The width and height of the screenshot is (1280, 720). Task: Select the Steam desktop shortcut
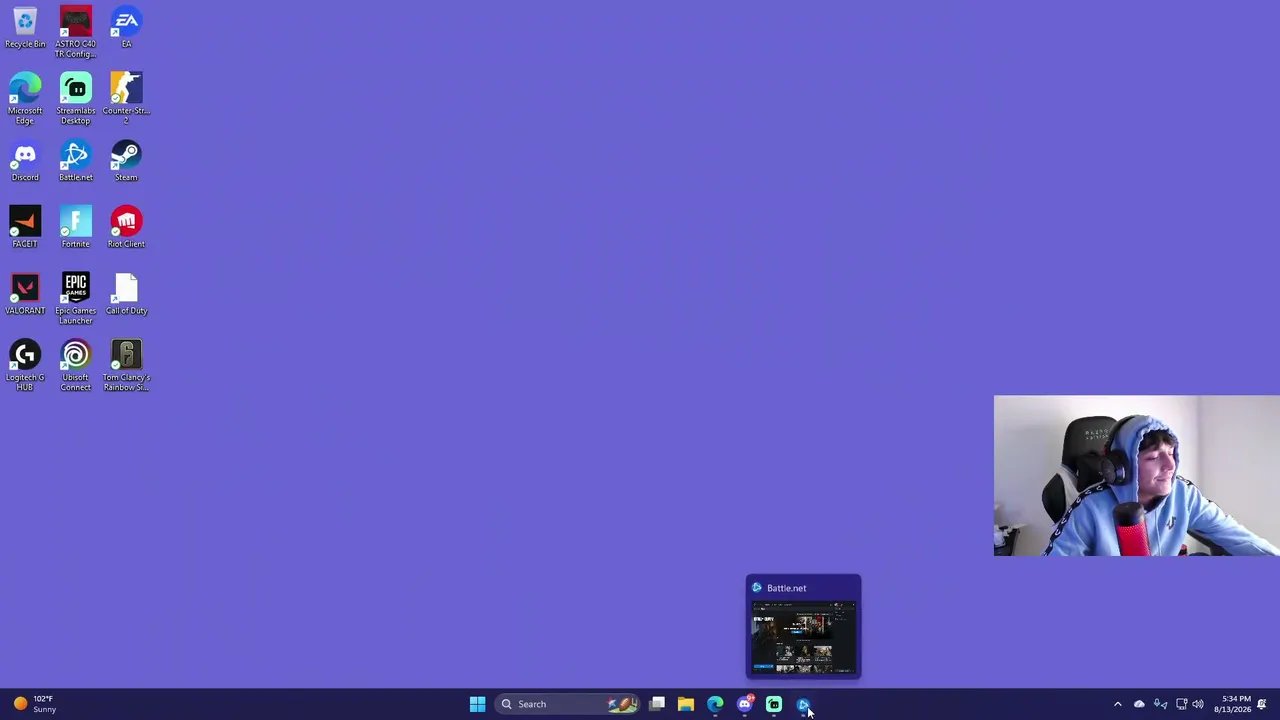tap(126, 161)
